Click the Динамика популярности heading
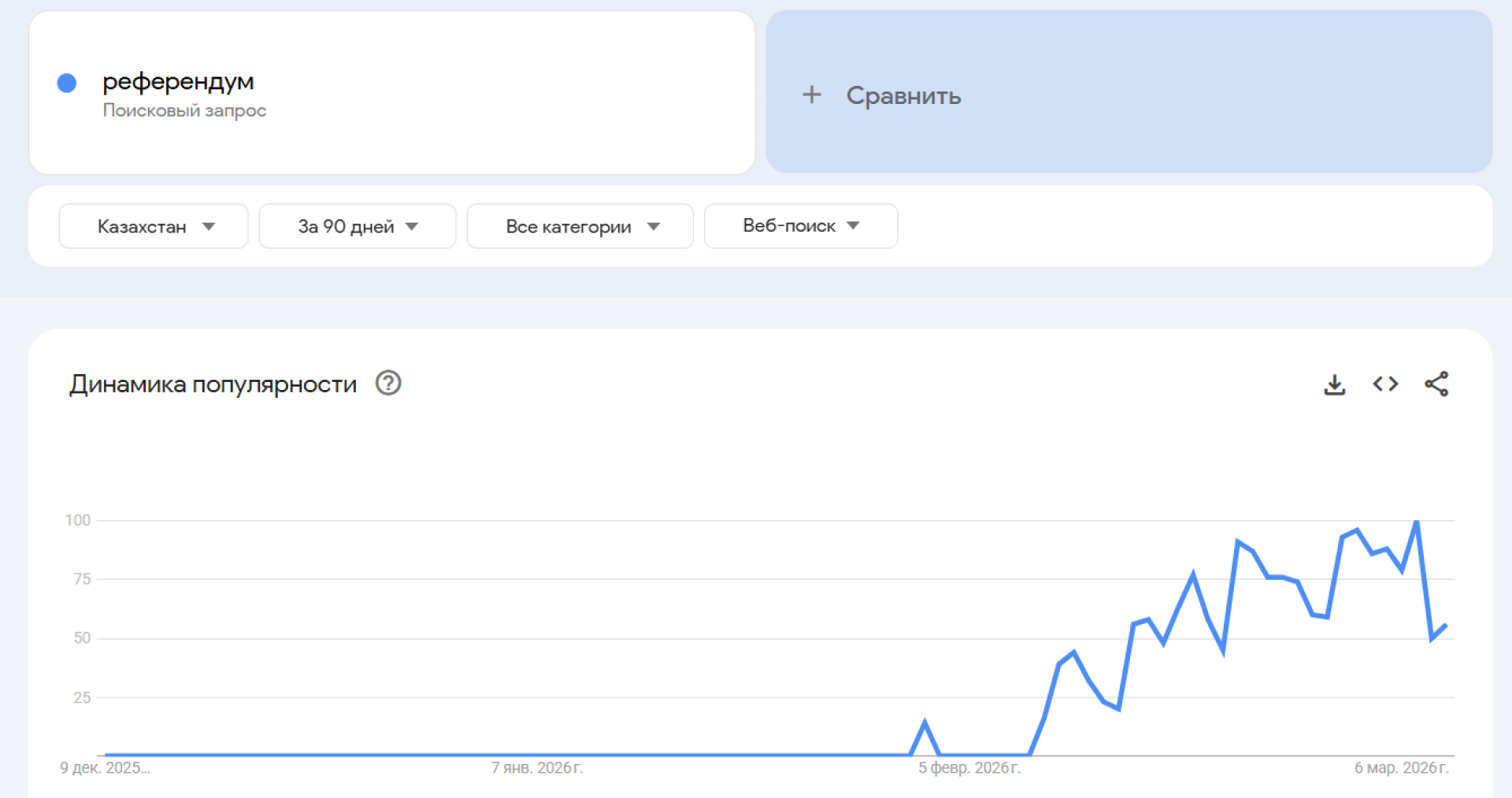The height and width of the screenshot is (798, 1512). pyautogui.click(x=213, y=384)
